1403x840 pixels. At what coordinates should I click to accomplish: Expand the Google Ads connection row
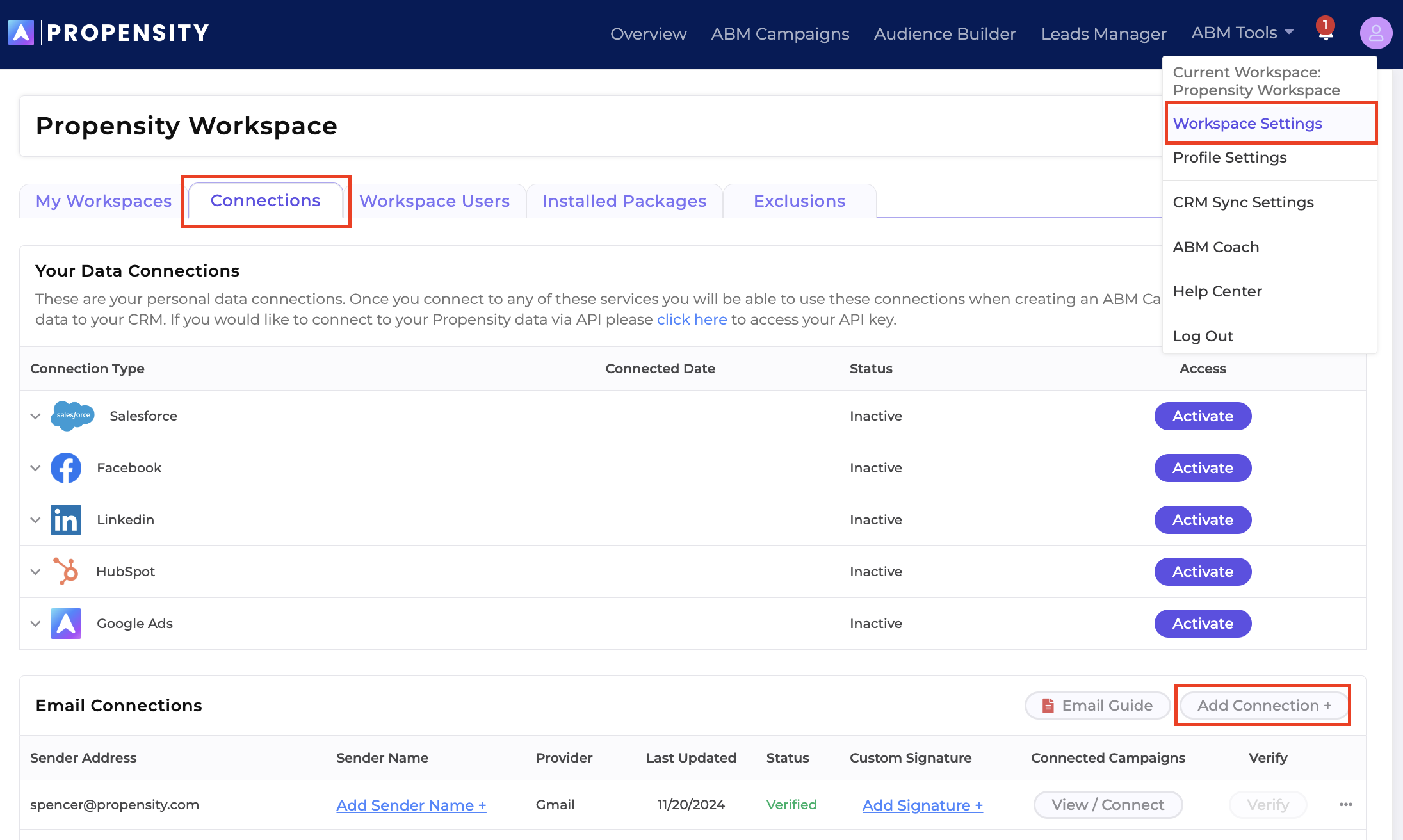36,624
